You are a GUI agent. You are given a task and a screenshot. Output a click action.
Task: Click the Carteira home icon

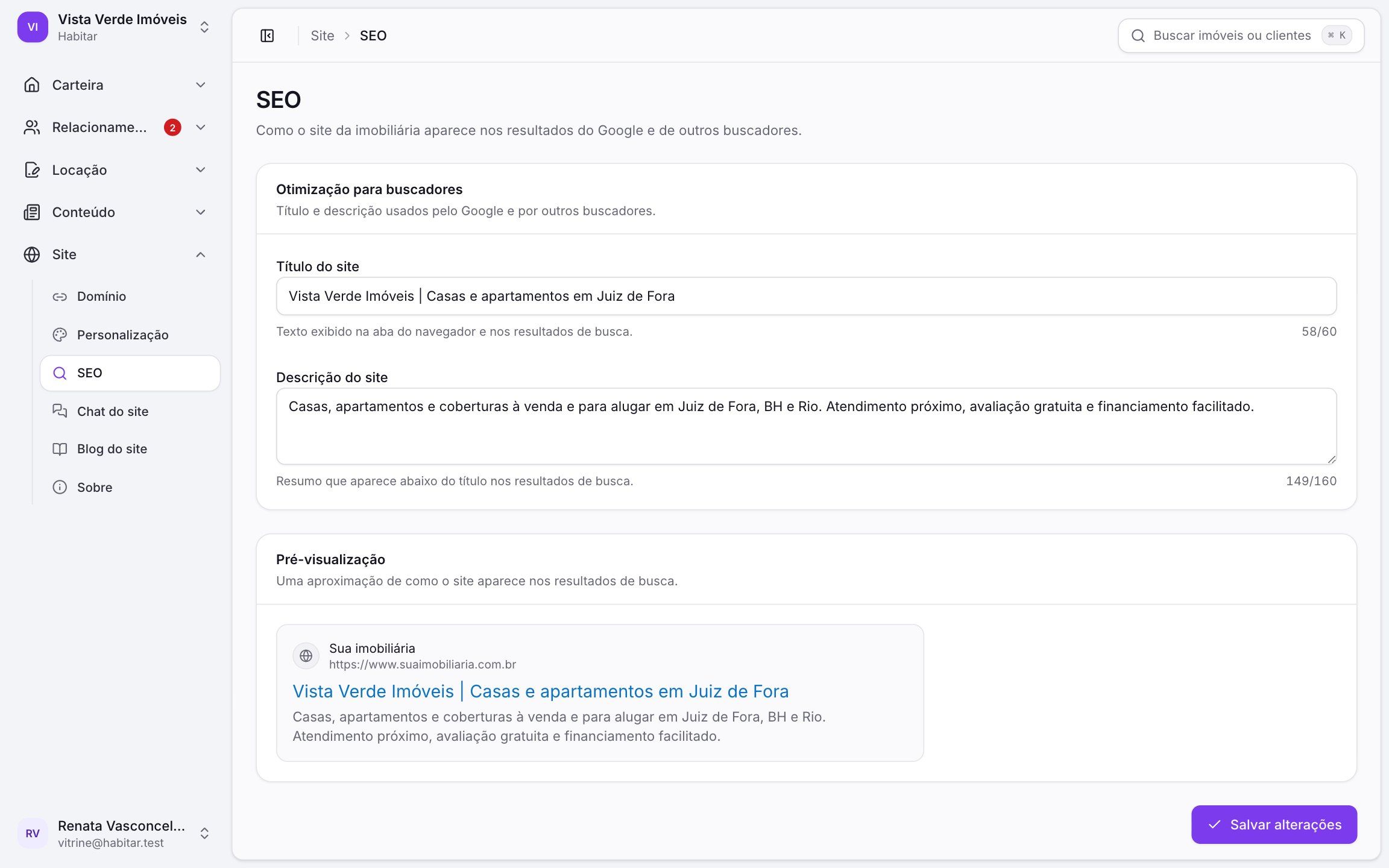pos(32,85)
